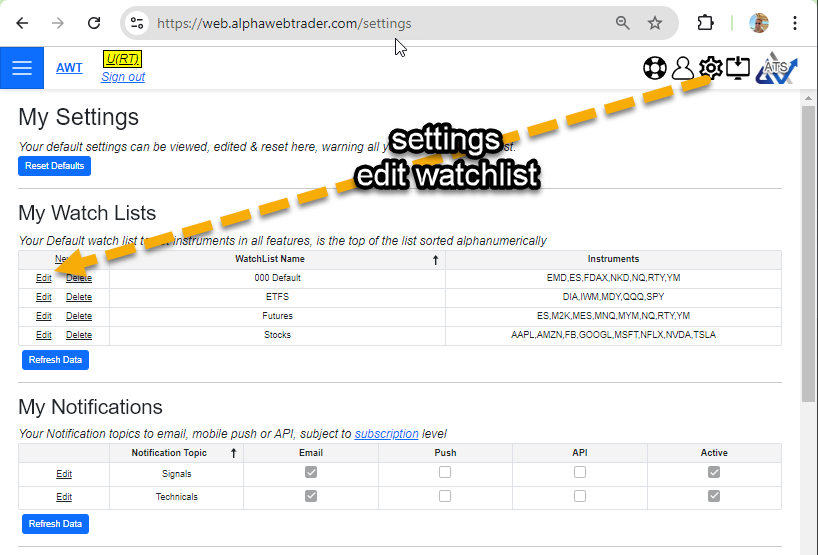
Task: Sort by WatchList Name column arrow
Action: coord(435,260)
